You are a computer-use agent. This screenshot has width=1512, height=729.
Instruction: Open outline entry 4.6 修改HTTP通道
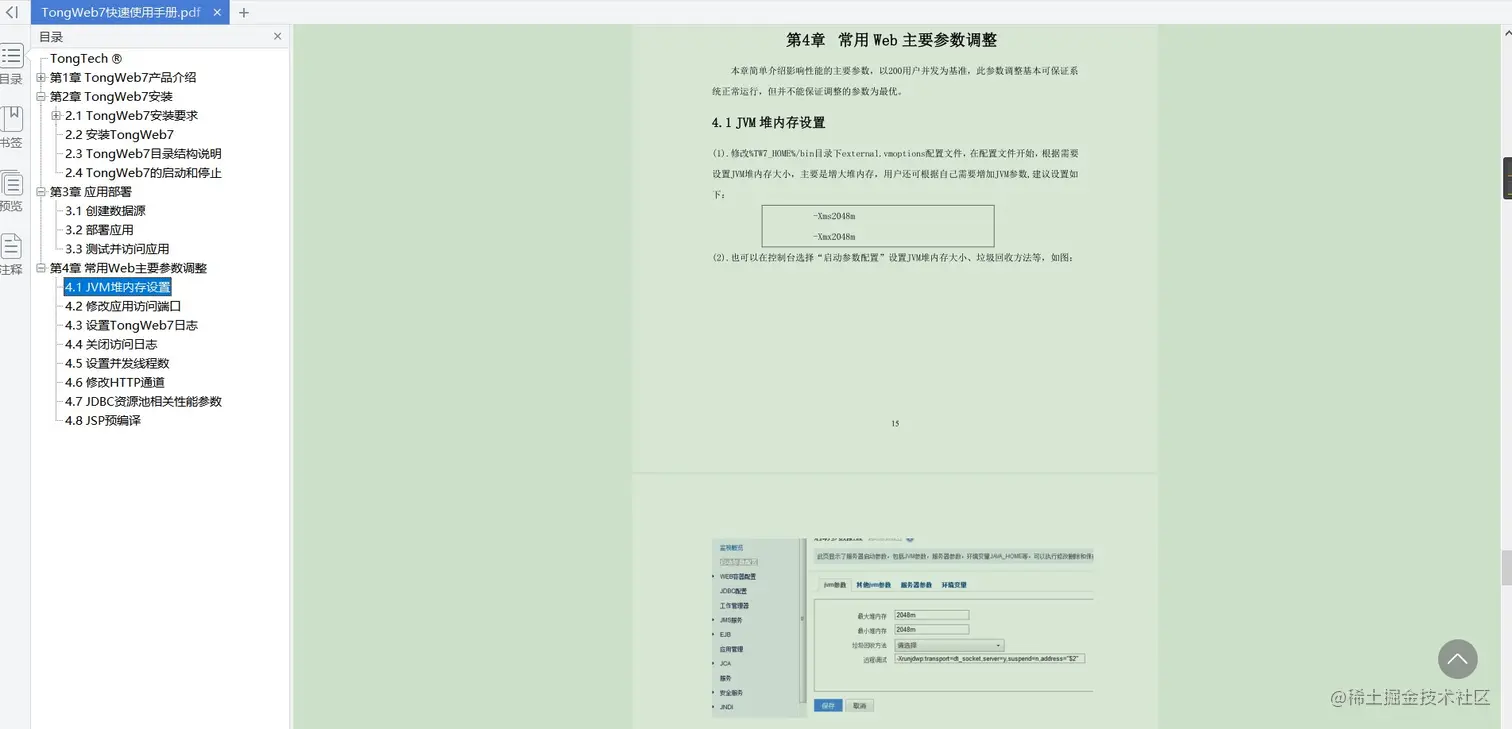115,382
